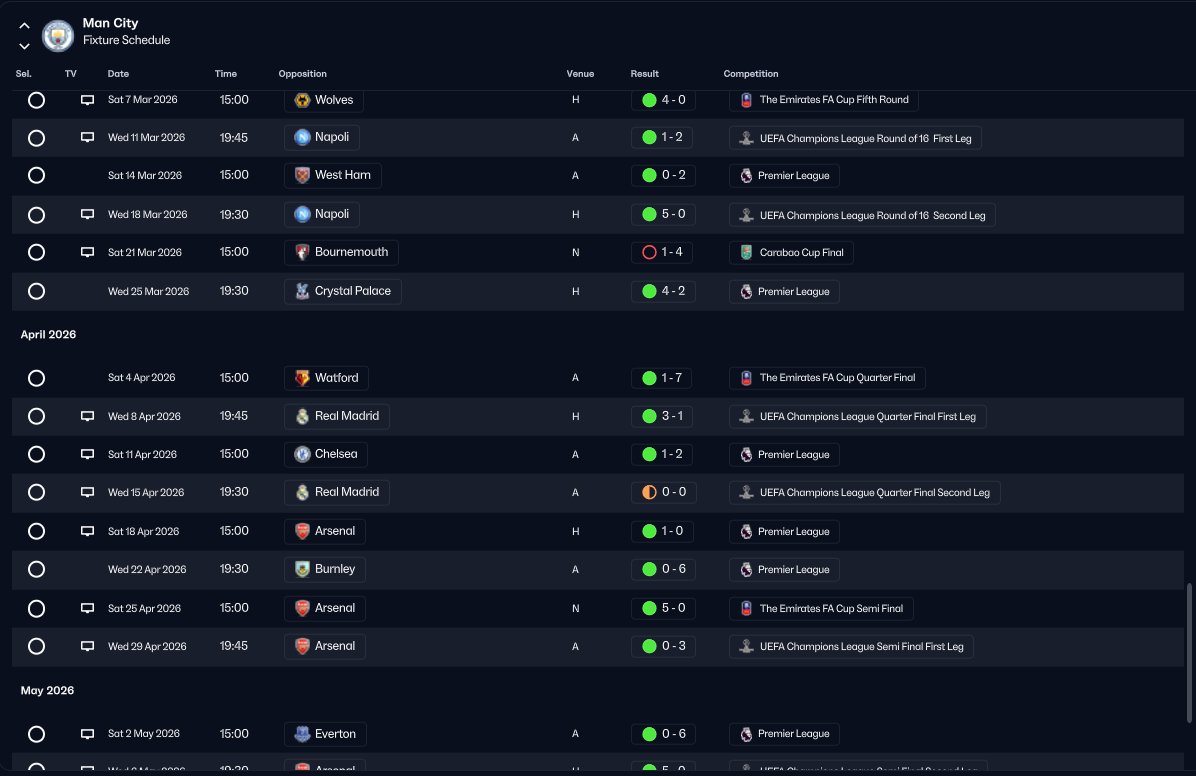Click TV icon on 8 Apr Real Madrid match

(87, 416)
